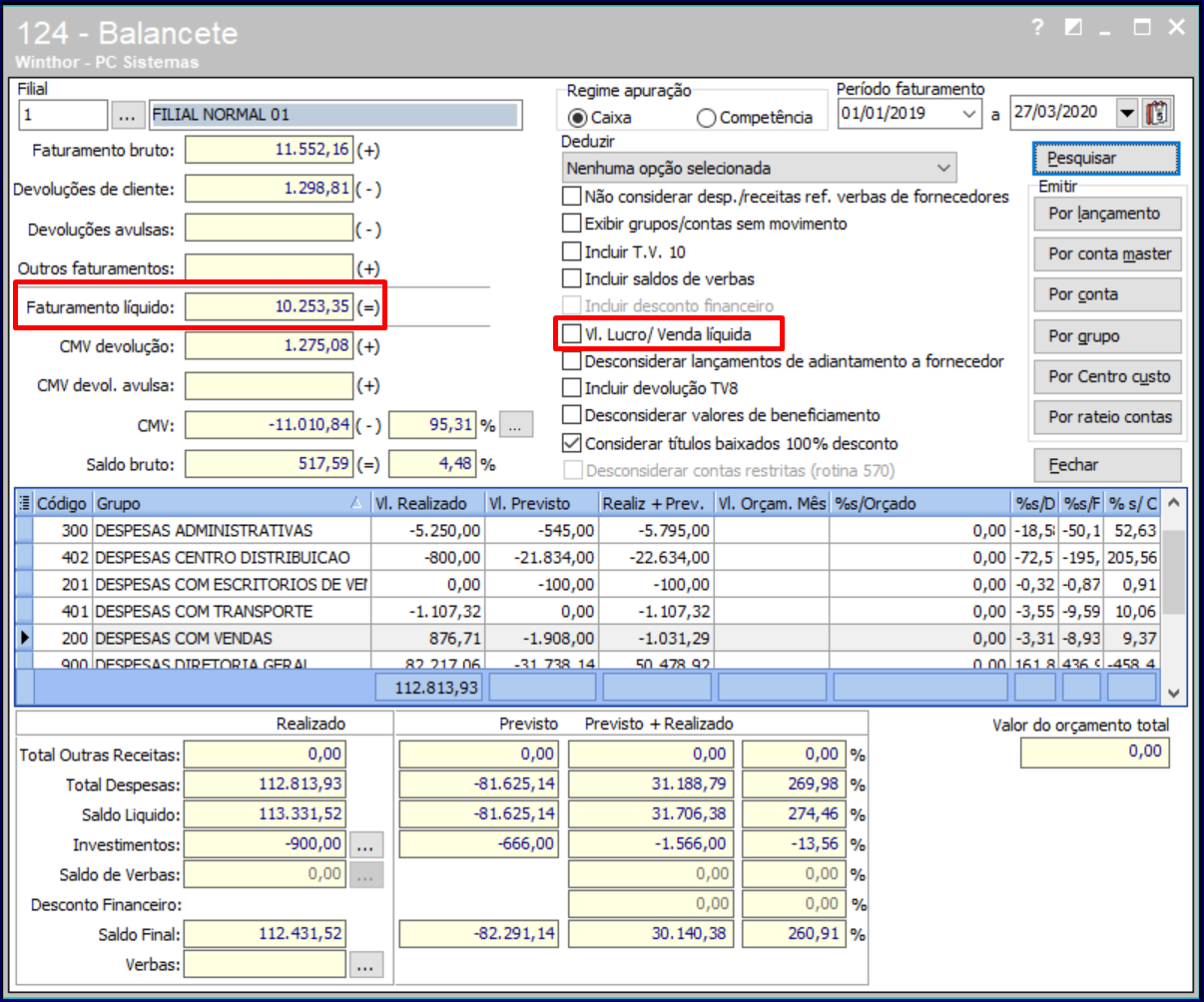
Task: Open the end date dropdown arrow 27/03/2020
Action: (1127, 113)
